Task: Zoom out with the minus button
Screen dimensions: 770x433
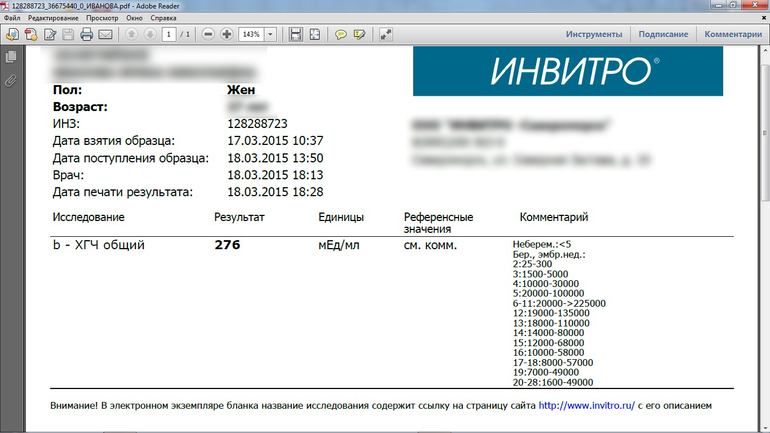Action: point(208,34)
